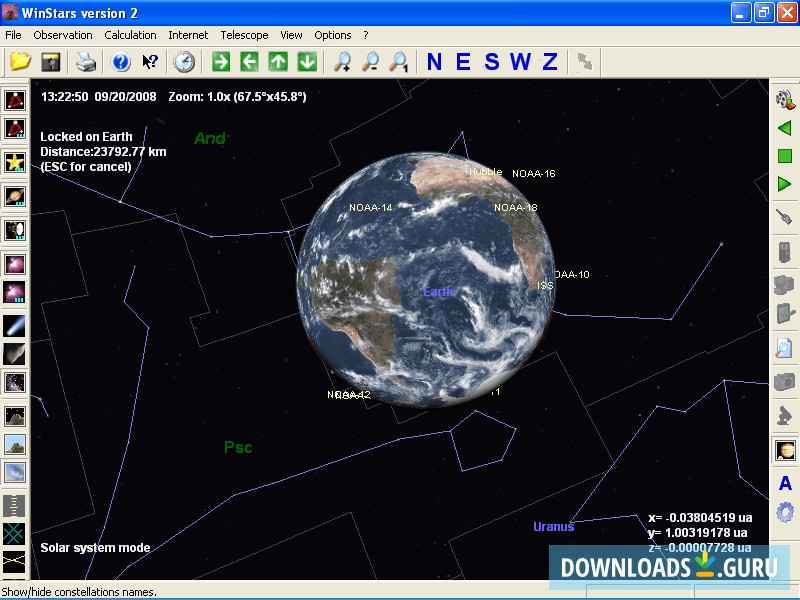800x600 pixels.
Task: Click the blue letter A font icon
Action: click(x=785, y=483)
